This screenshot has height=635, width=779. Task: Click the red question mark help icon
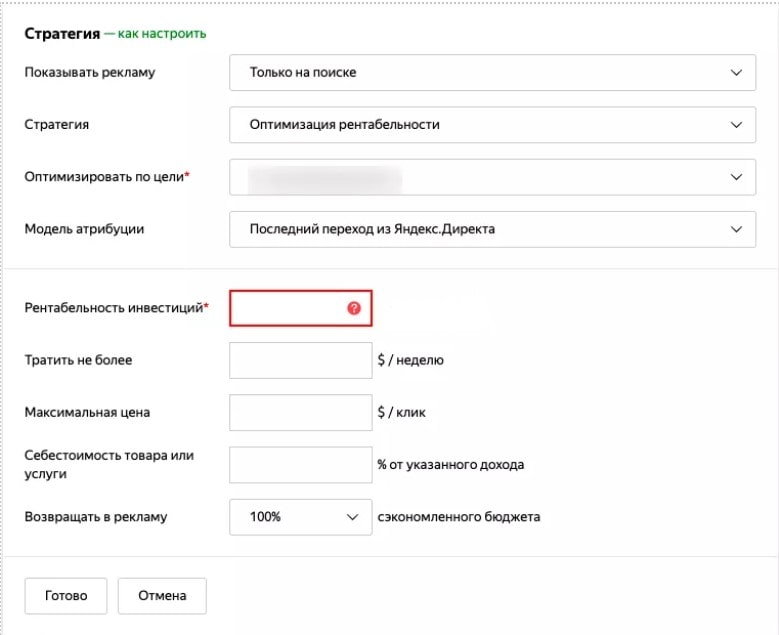[x=353, y=308]
